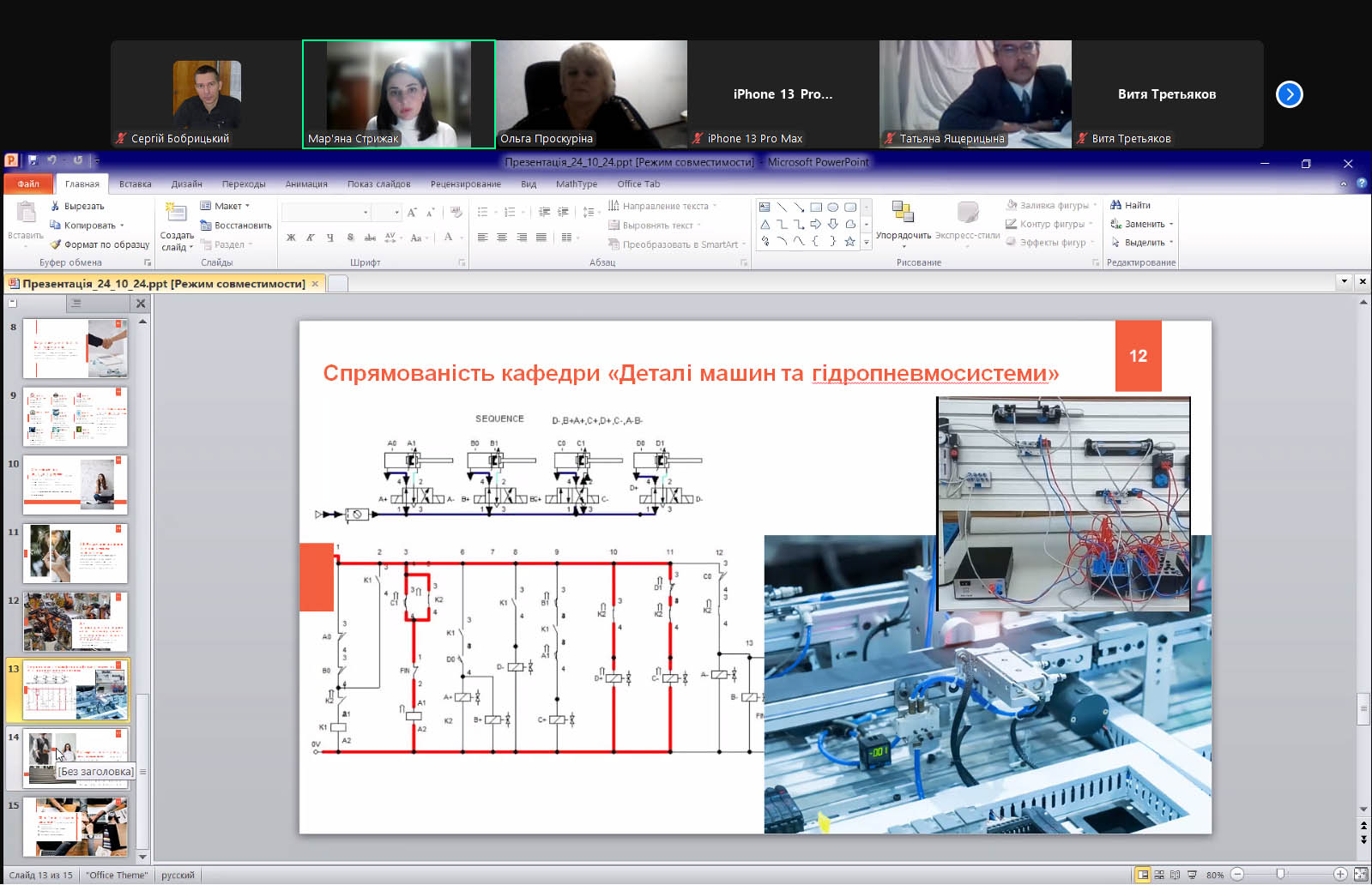Open the Вставка ribbon tab
Screen dimensions: 1372x885
click(135, 184)
